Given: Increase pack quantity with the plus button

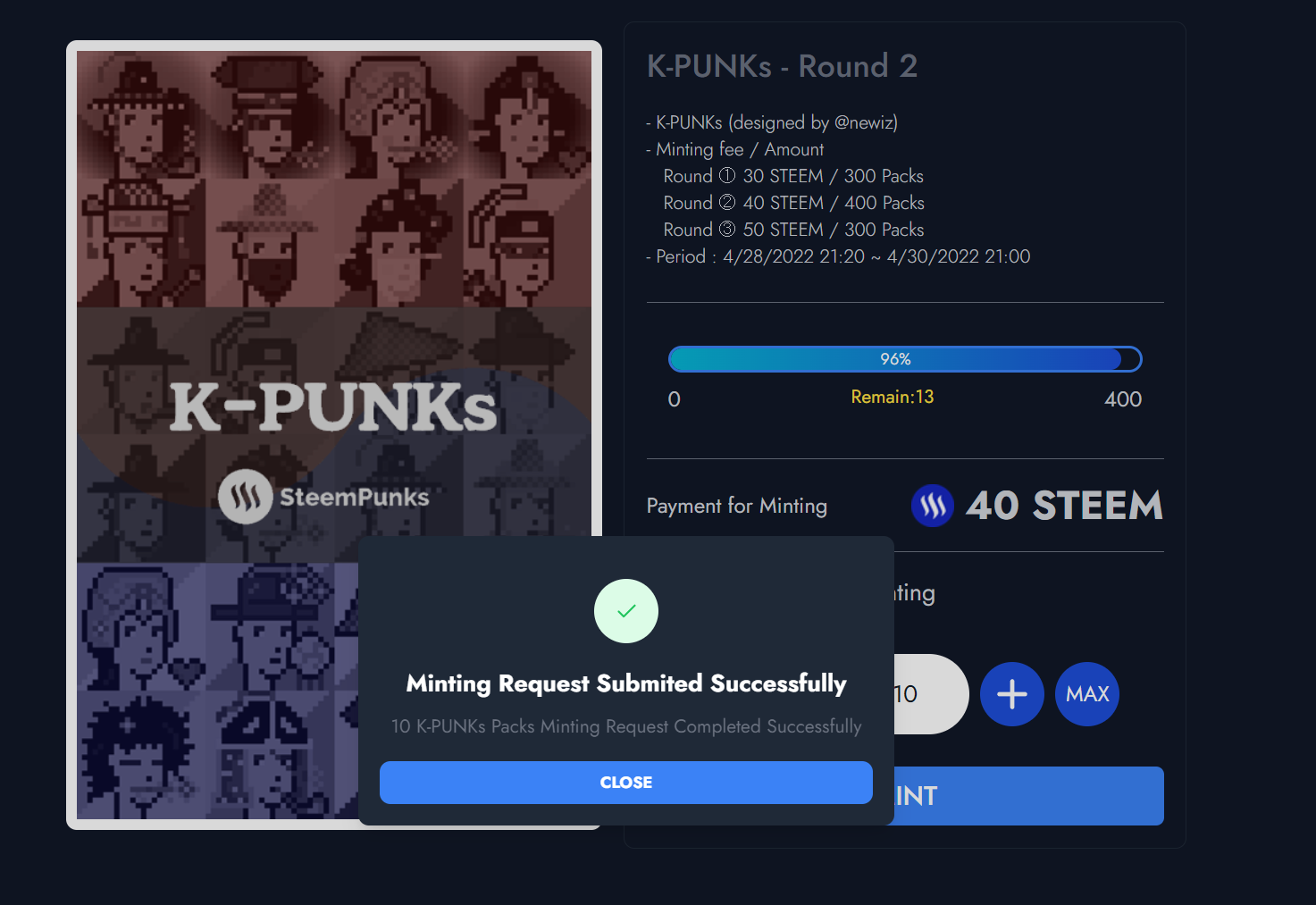Looking at the screenshot, I should (1012, 694).
